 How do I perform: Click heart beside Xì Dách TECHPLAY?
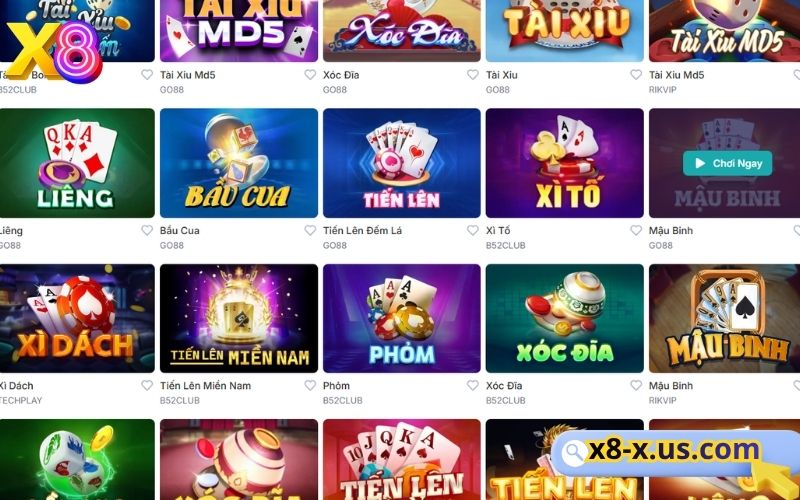pyautogui.click(x=147, y=386)
